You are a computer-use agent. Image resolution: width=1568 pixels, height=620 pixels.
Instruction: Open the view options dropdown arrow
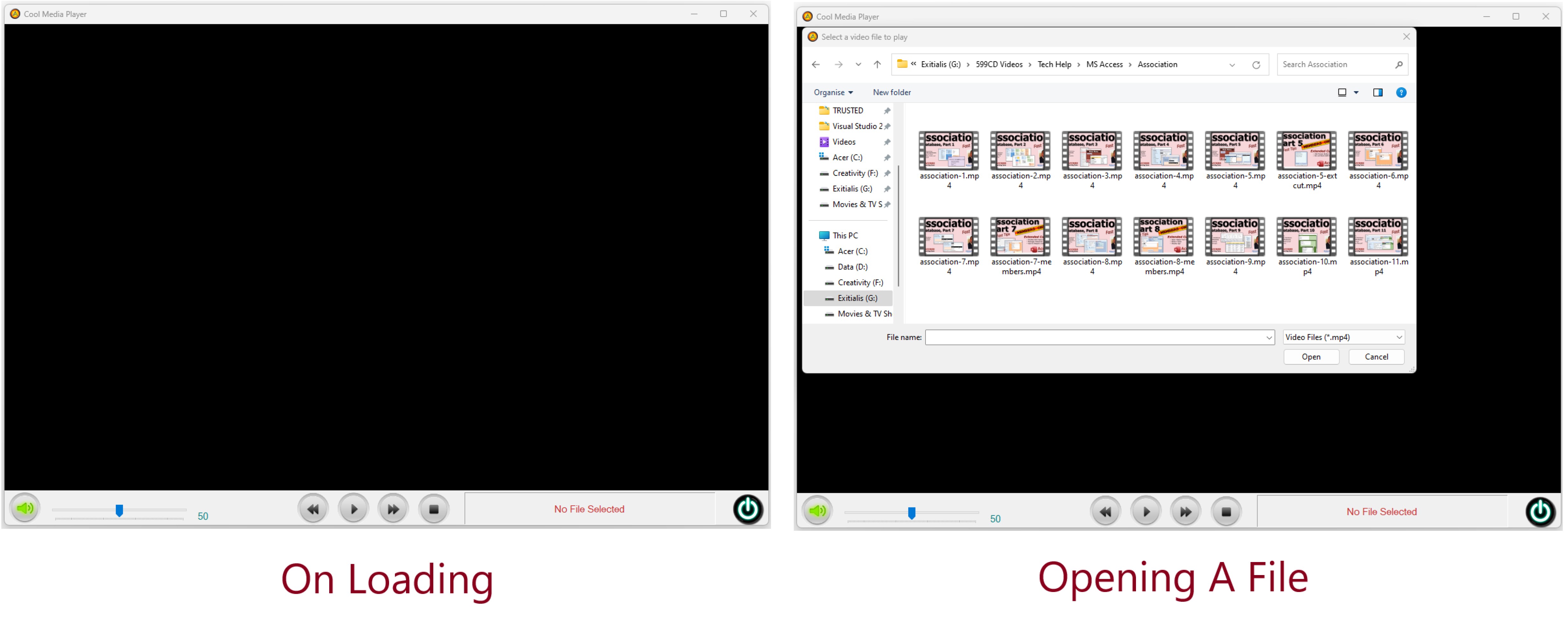click(x=1356, y=93)
